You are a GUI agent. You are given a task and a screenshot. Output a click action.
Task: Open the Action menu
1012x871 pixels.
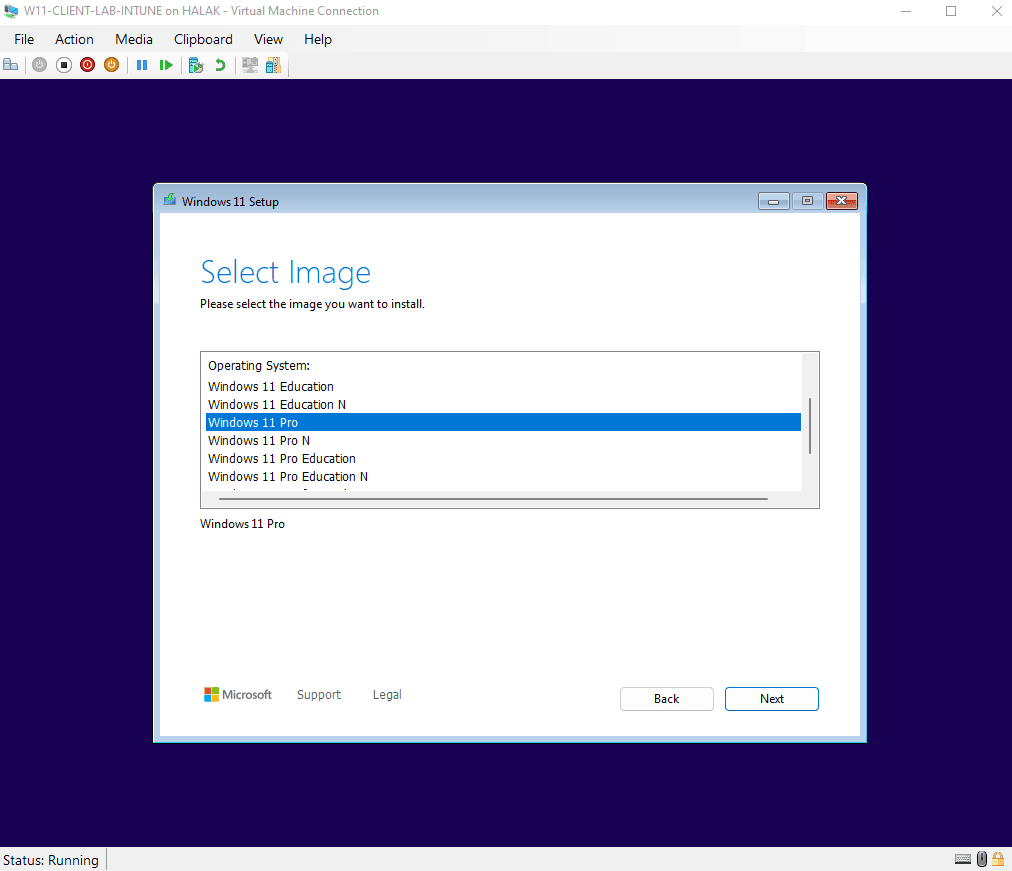pos(74,39)
